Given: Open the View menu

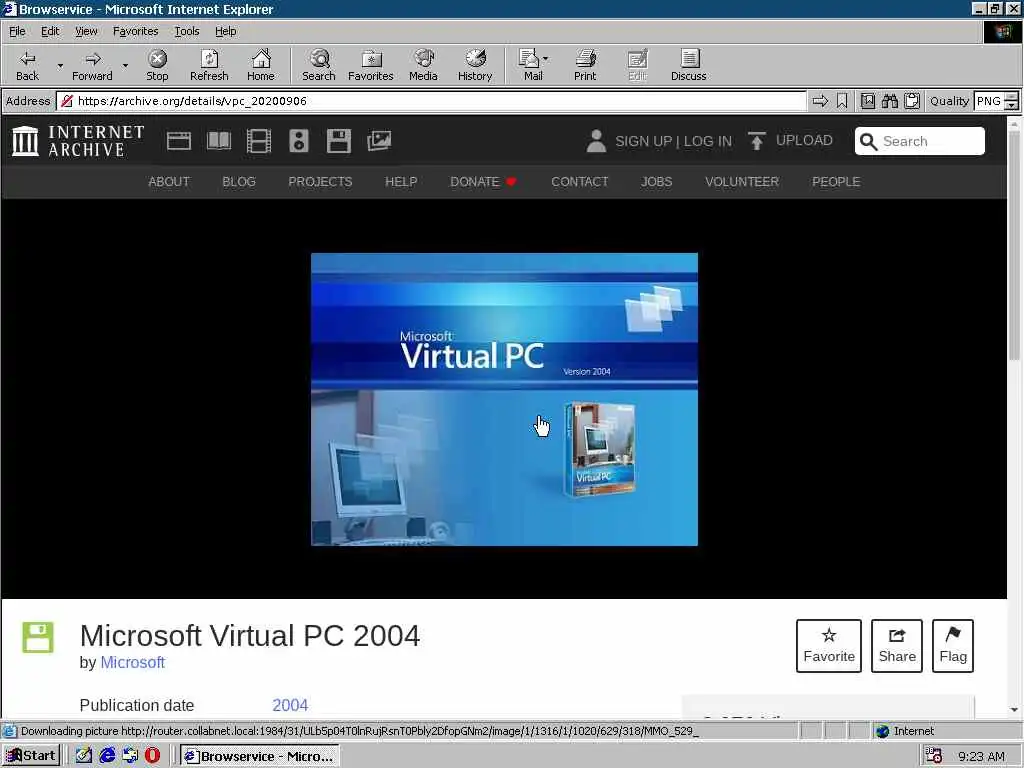Looking at the screenshot, I should pos(86,31).
